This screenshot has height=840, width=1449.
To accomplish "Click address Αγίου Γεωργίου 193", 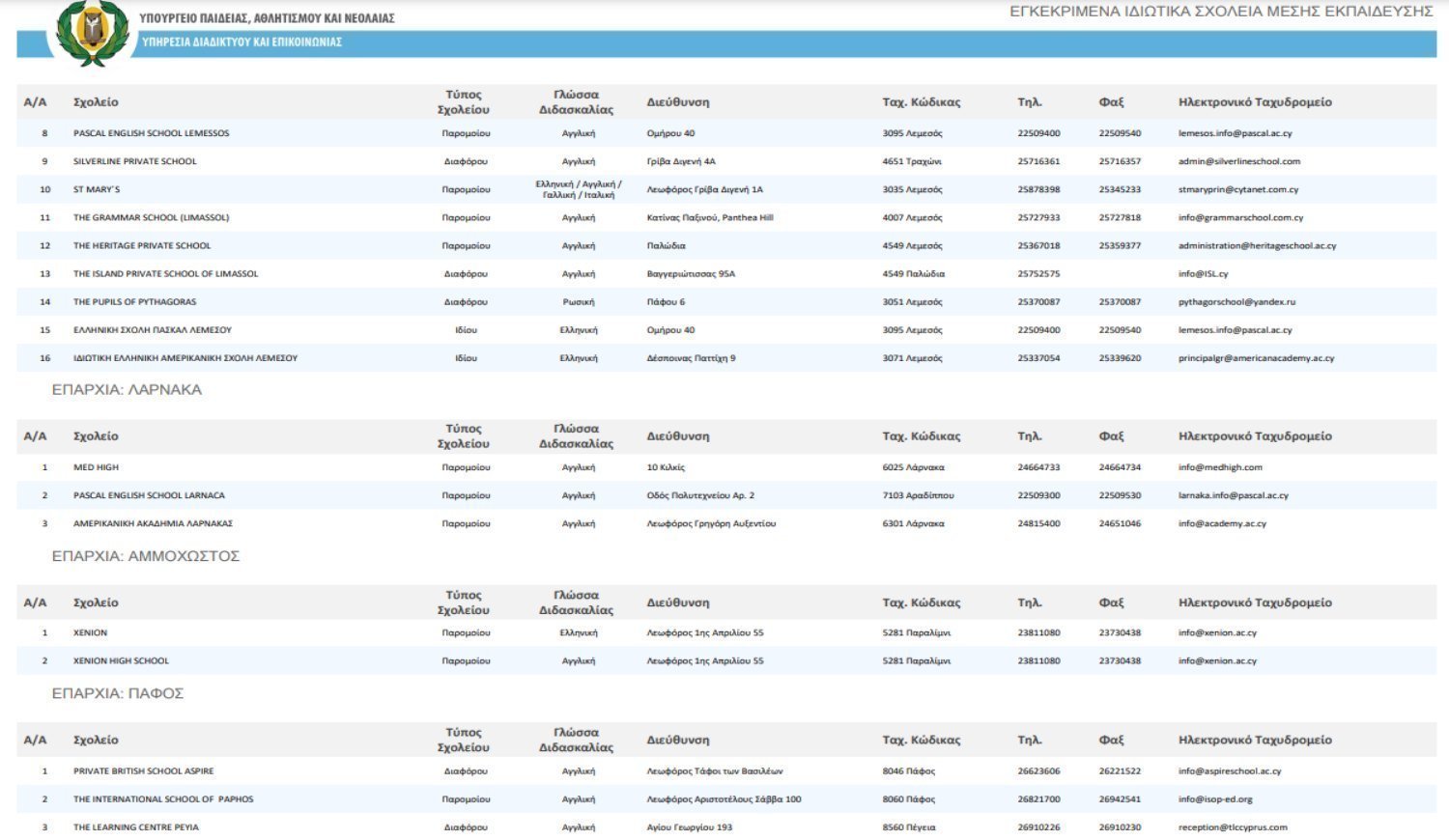I will click(690, 826).
